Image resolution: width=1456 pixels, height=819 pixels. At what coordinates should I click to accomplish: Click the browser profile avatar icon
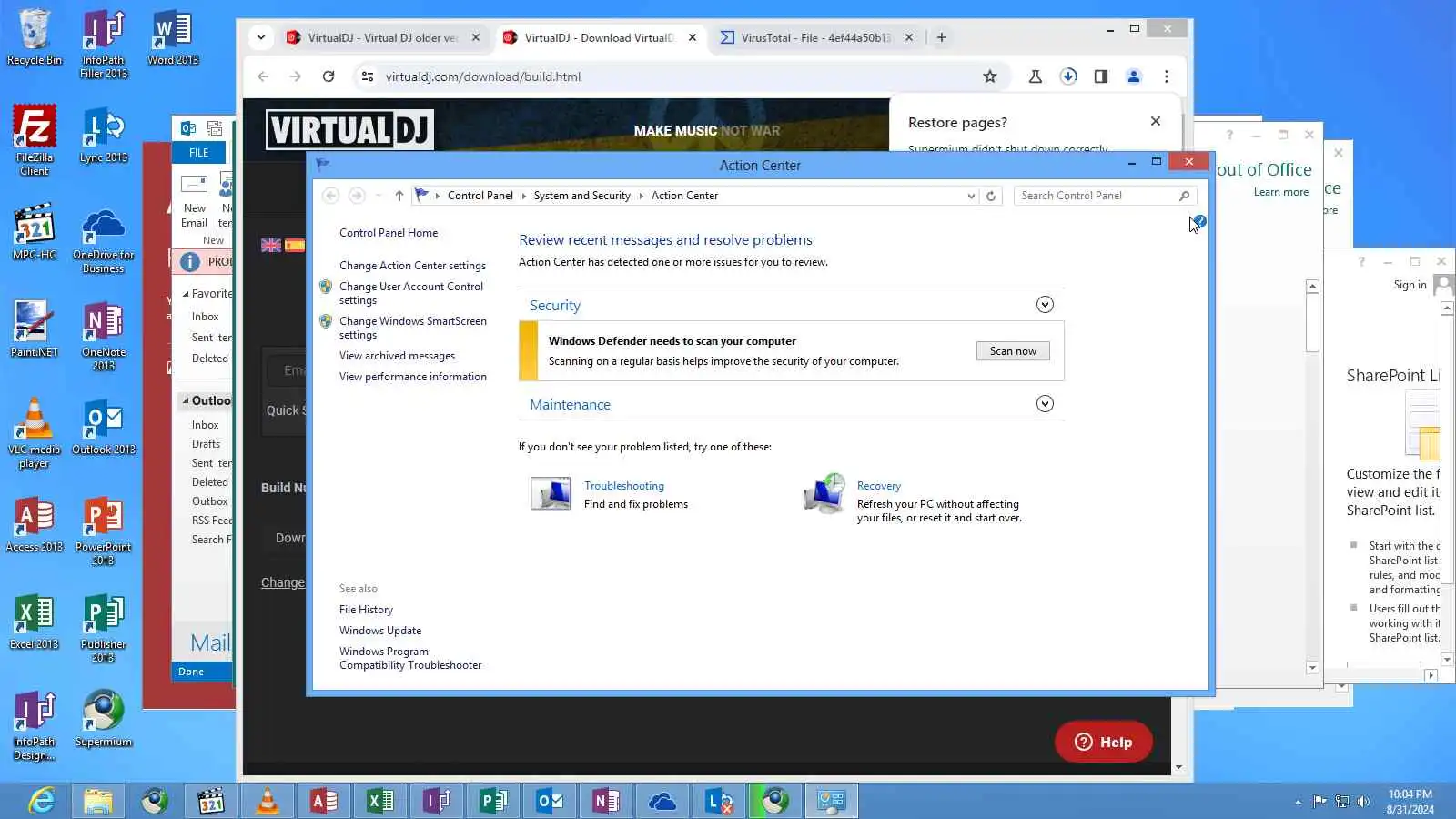point(1134,76)
